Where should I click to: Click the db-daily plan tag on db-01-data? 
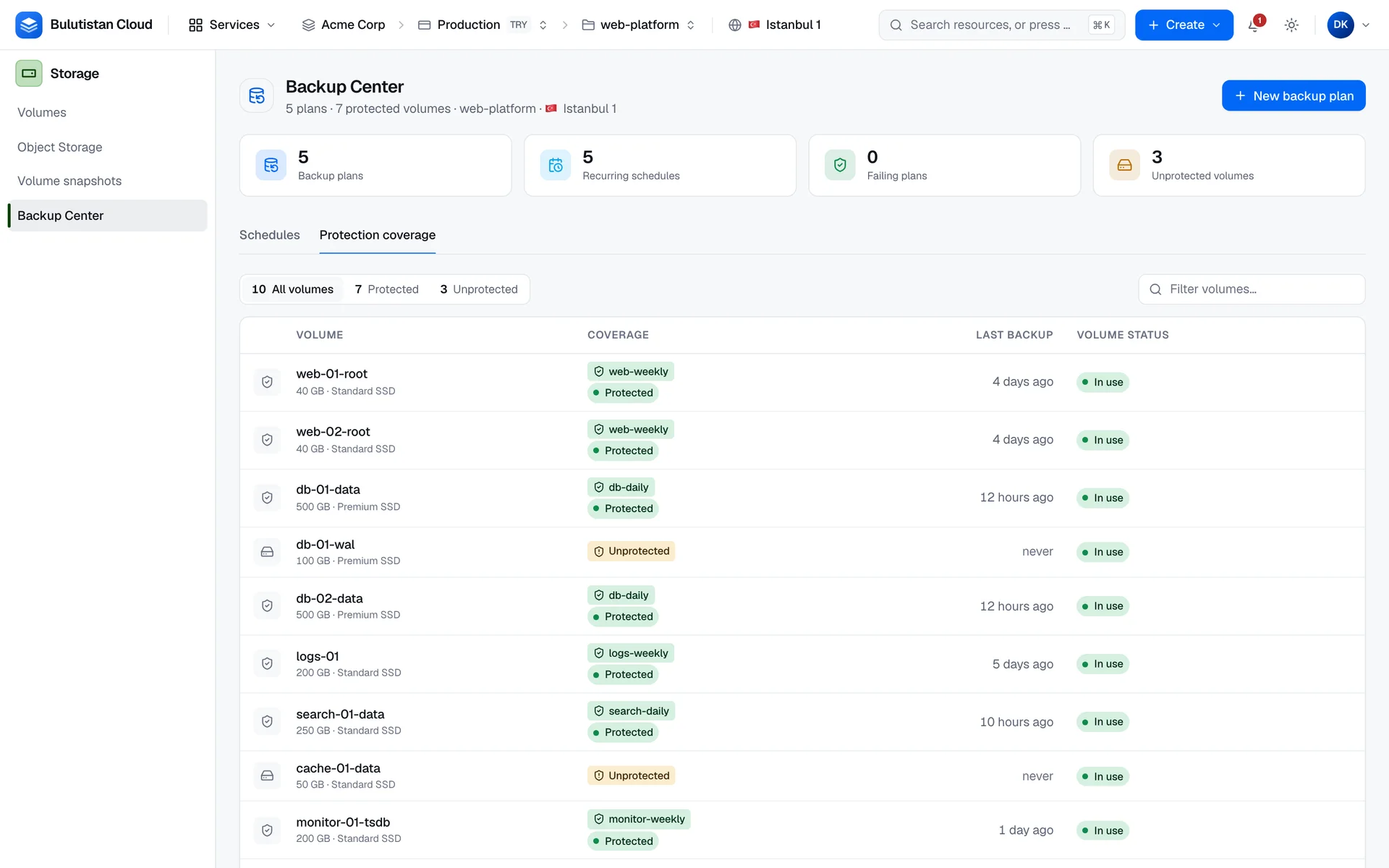pos(621,488)
